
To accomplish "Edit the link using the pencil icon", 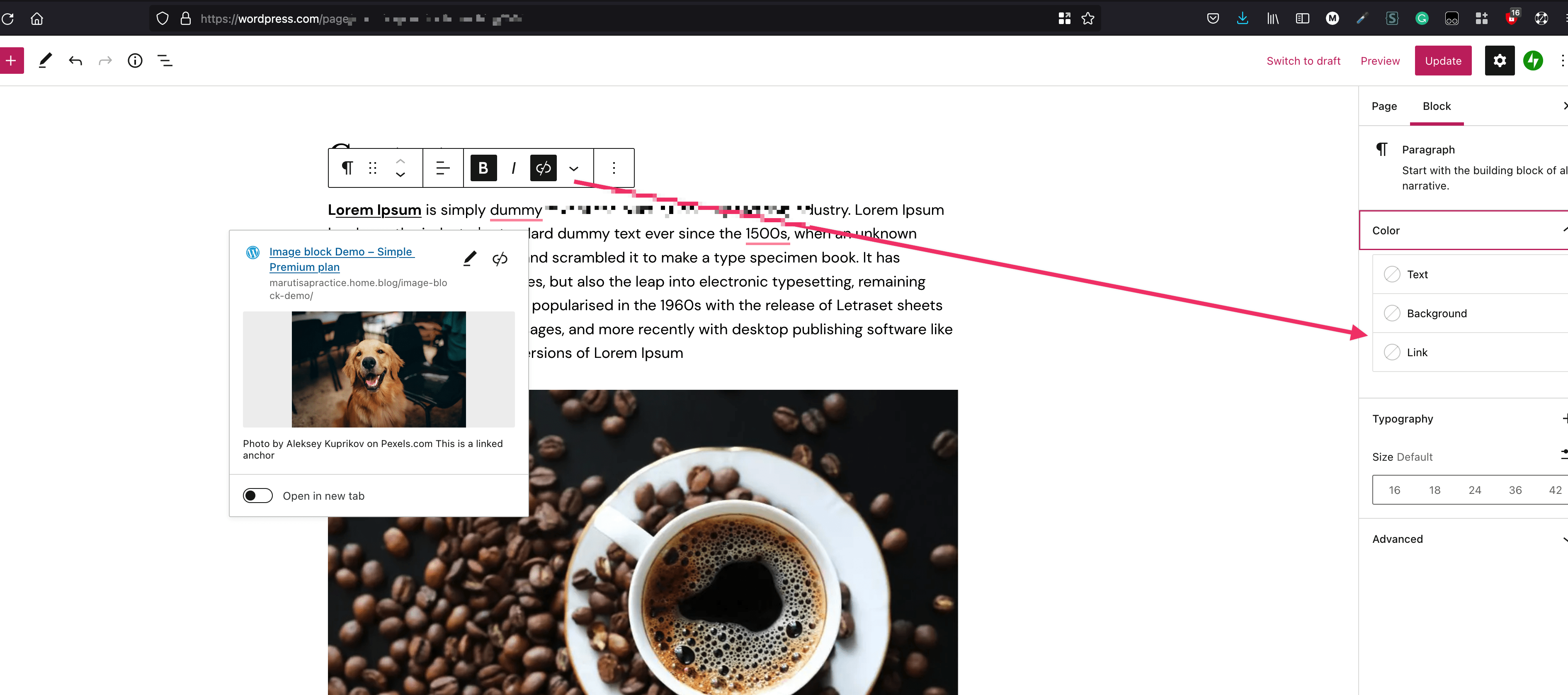I will coord(469,258).
